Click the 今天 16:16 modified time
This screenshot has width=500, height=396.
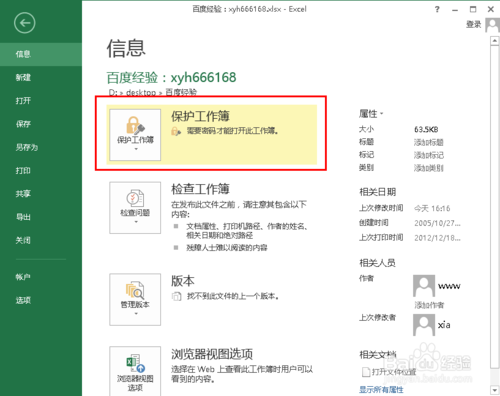pos(432,209)
